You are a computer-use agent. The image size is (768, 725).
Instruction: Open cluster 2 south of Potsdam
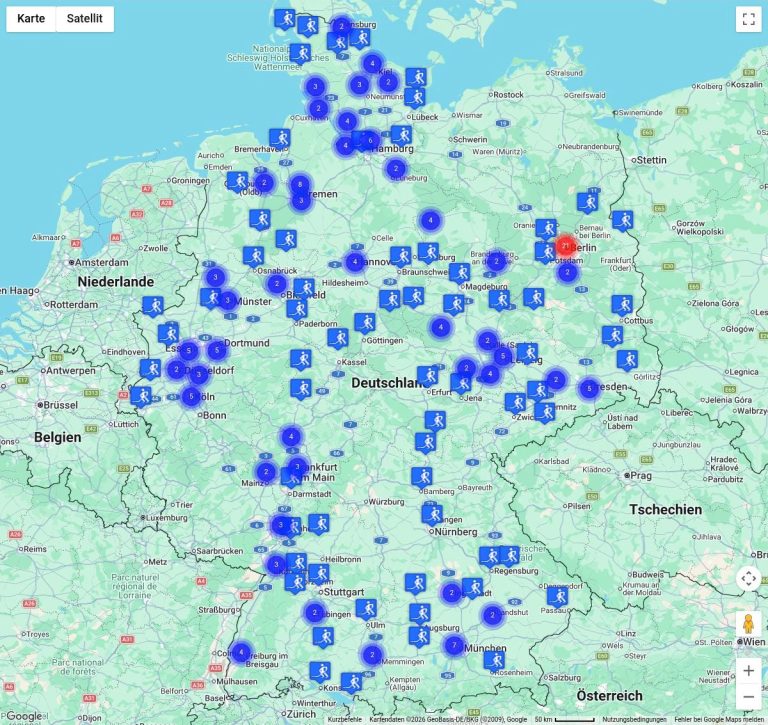pos(568,272)
